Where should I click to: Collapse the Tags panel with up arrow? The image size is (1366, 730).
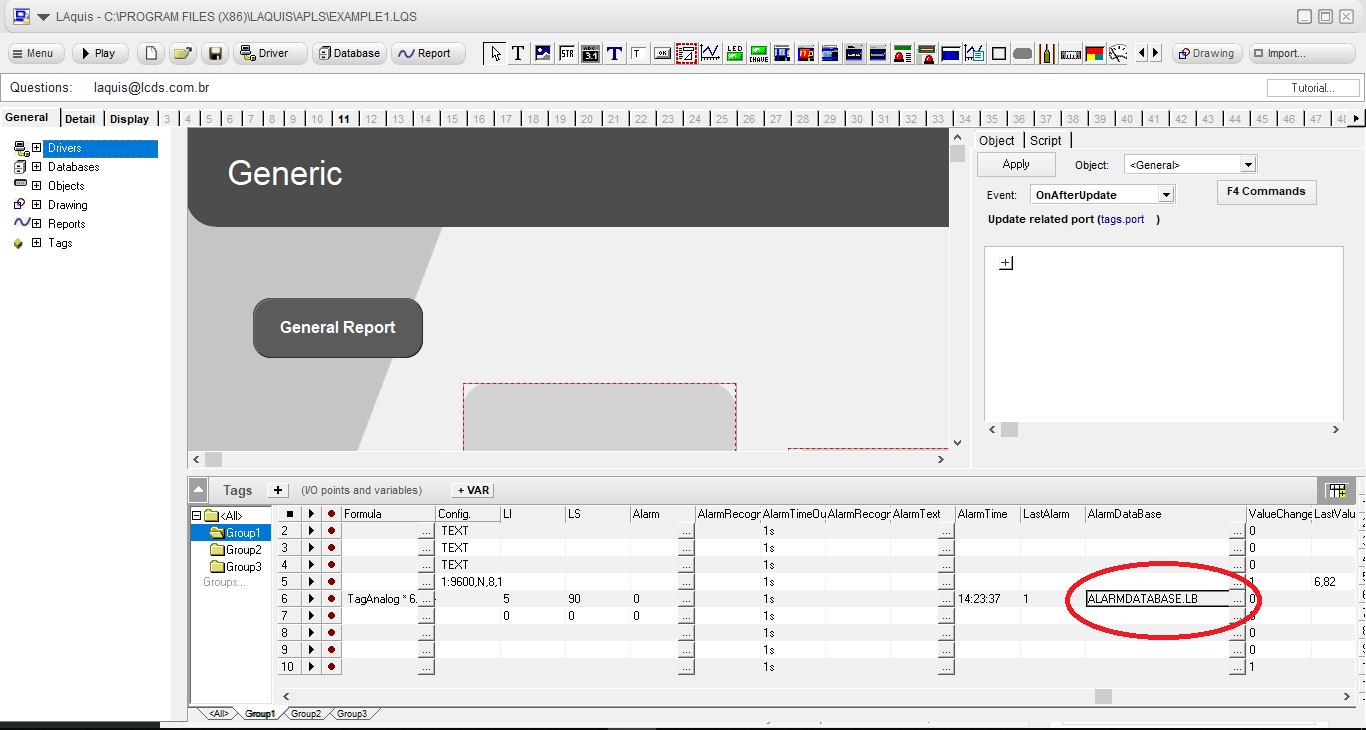199,490
